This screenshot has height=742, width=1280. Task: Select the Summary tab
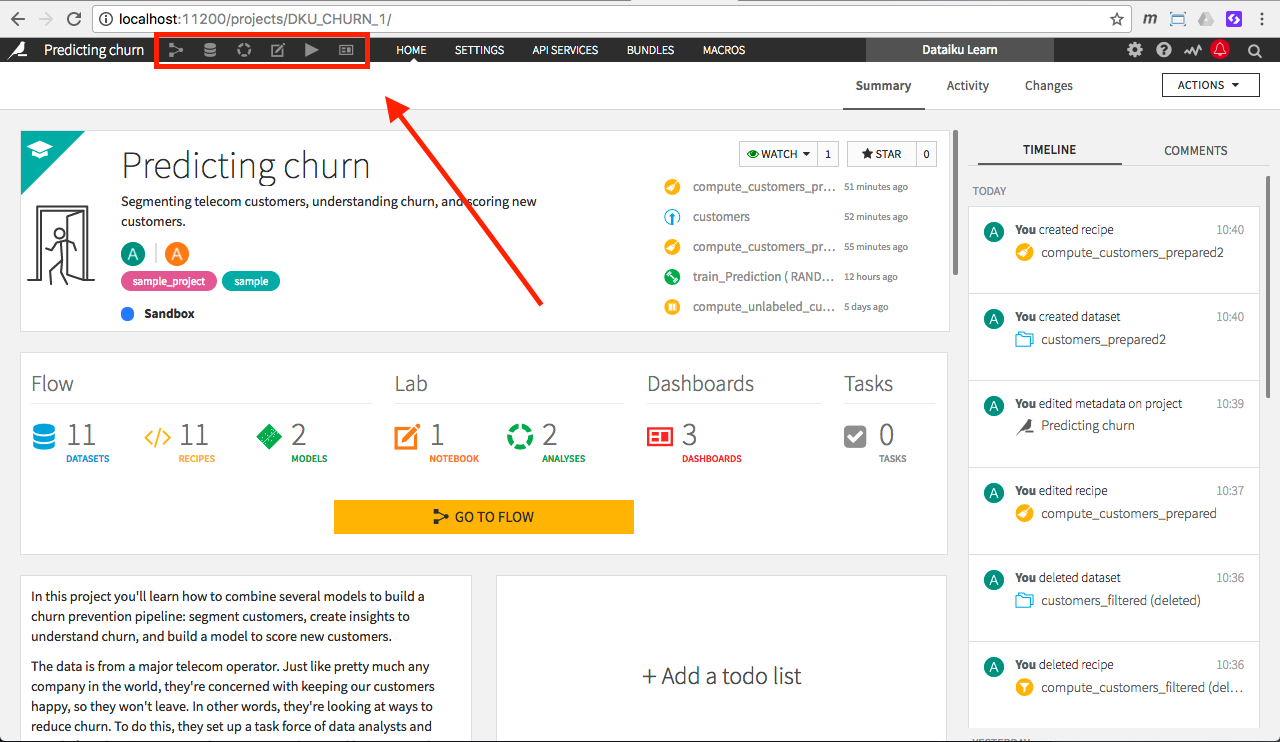coord(883,86)
